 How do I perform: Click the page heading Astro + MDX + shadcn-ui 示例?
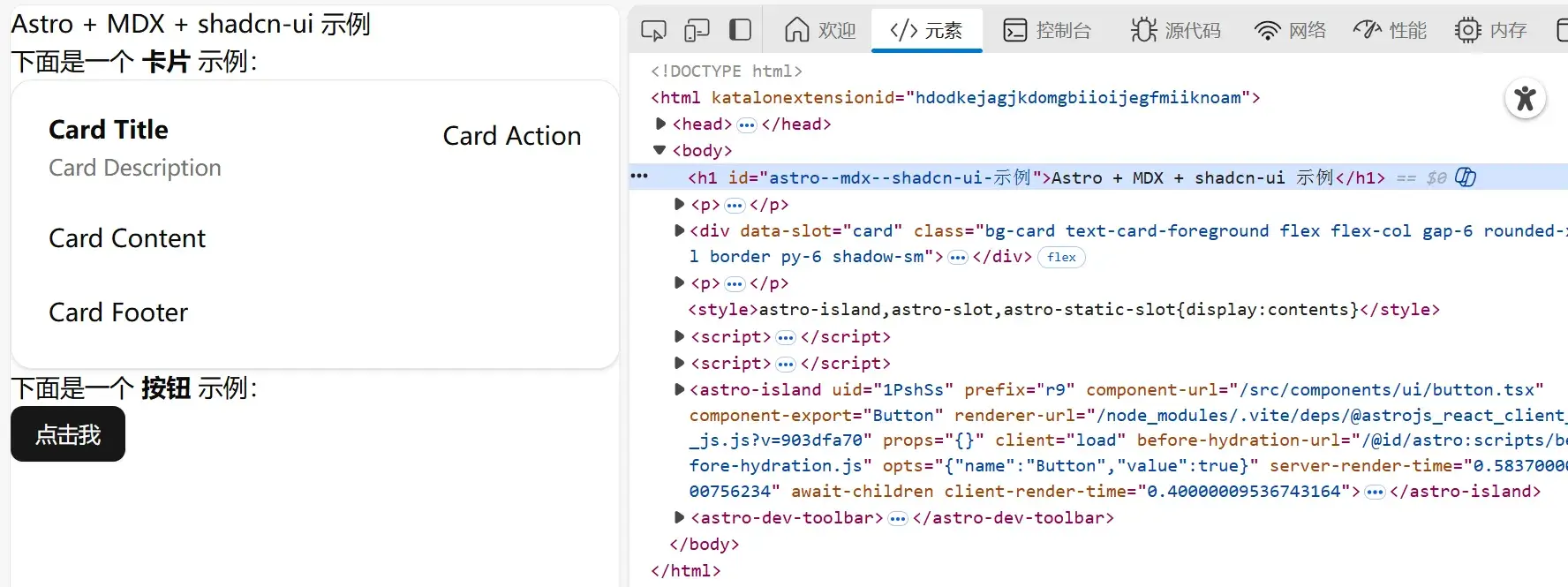point(191,24)
